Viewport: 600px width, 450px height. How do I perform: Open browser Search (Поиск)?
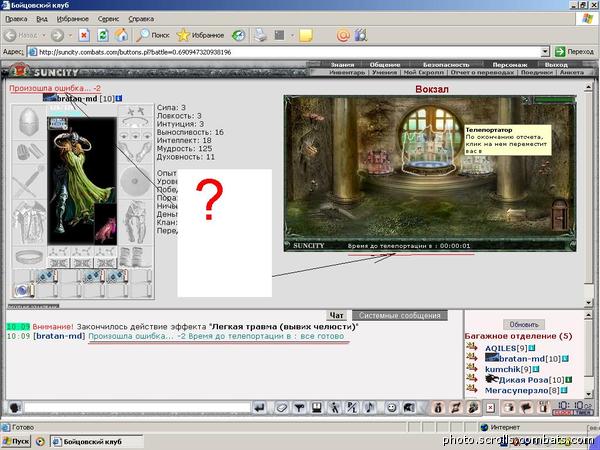[153, 35]
